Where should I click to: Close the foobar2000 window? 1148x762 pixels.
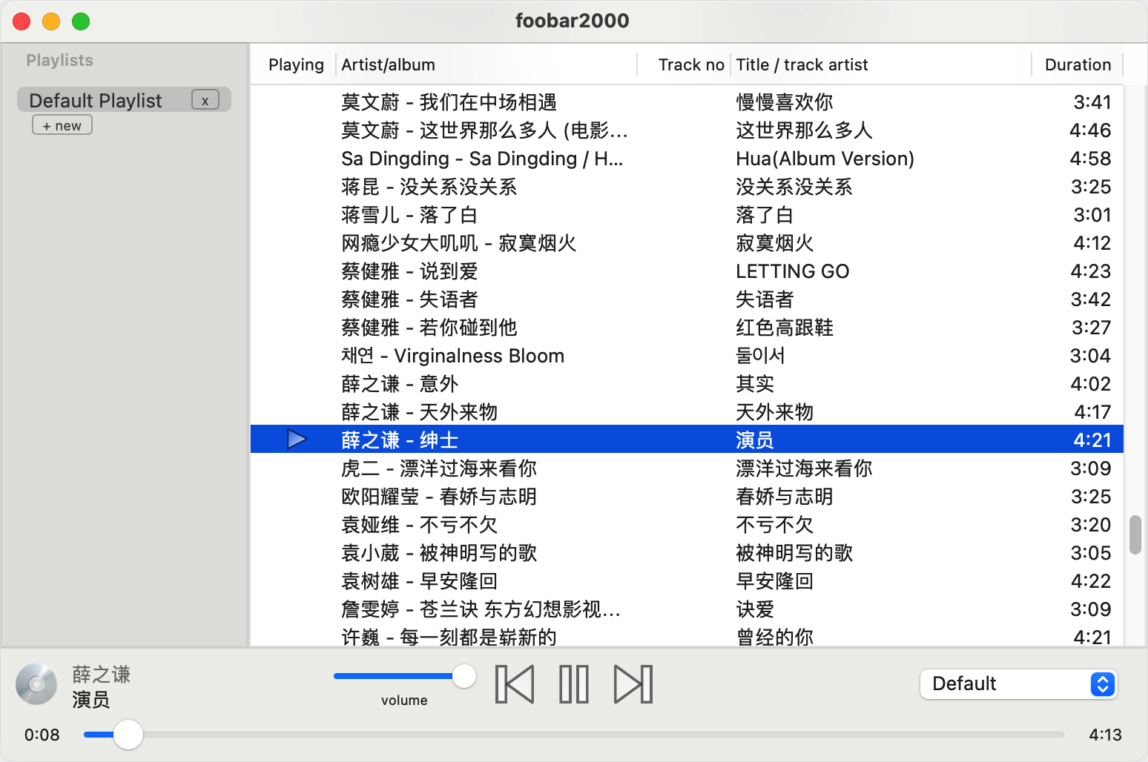[22, 21]
